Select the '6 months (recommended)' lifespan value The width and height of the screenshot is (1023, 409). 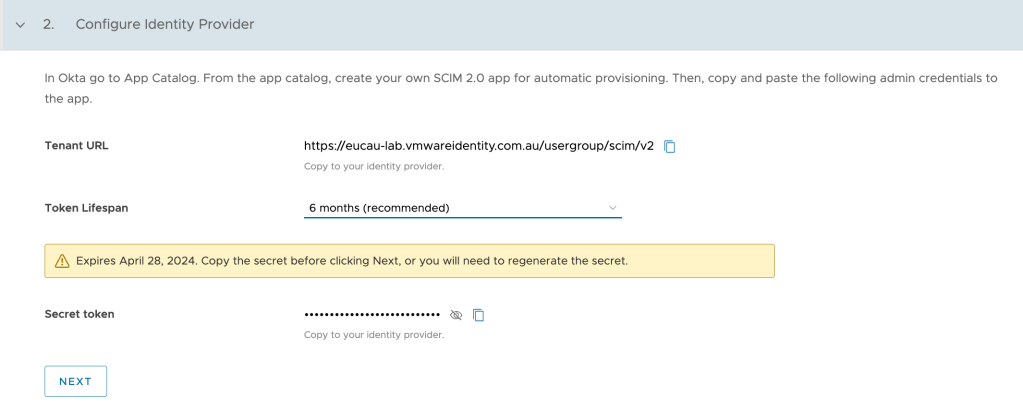pyautogui.click(x=379, y=208)
